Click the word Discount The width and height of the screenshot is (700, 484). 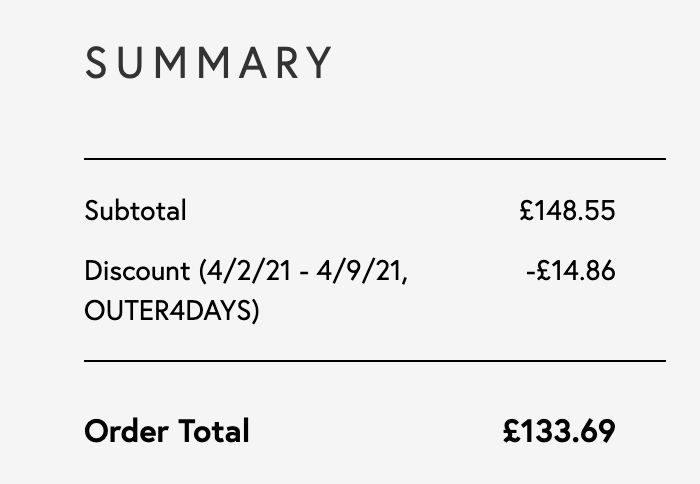tap(138, 271)
